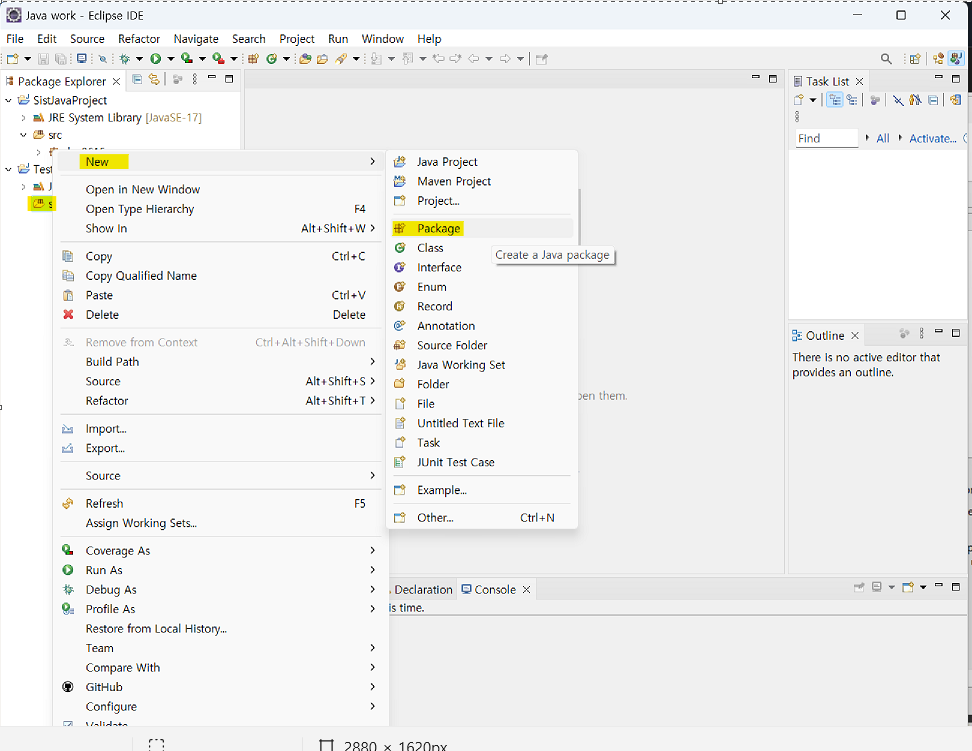Click Collapse All icon in Task List toolbar
972x751 pixels.
pos(933,100)
